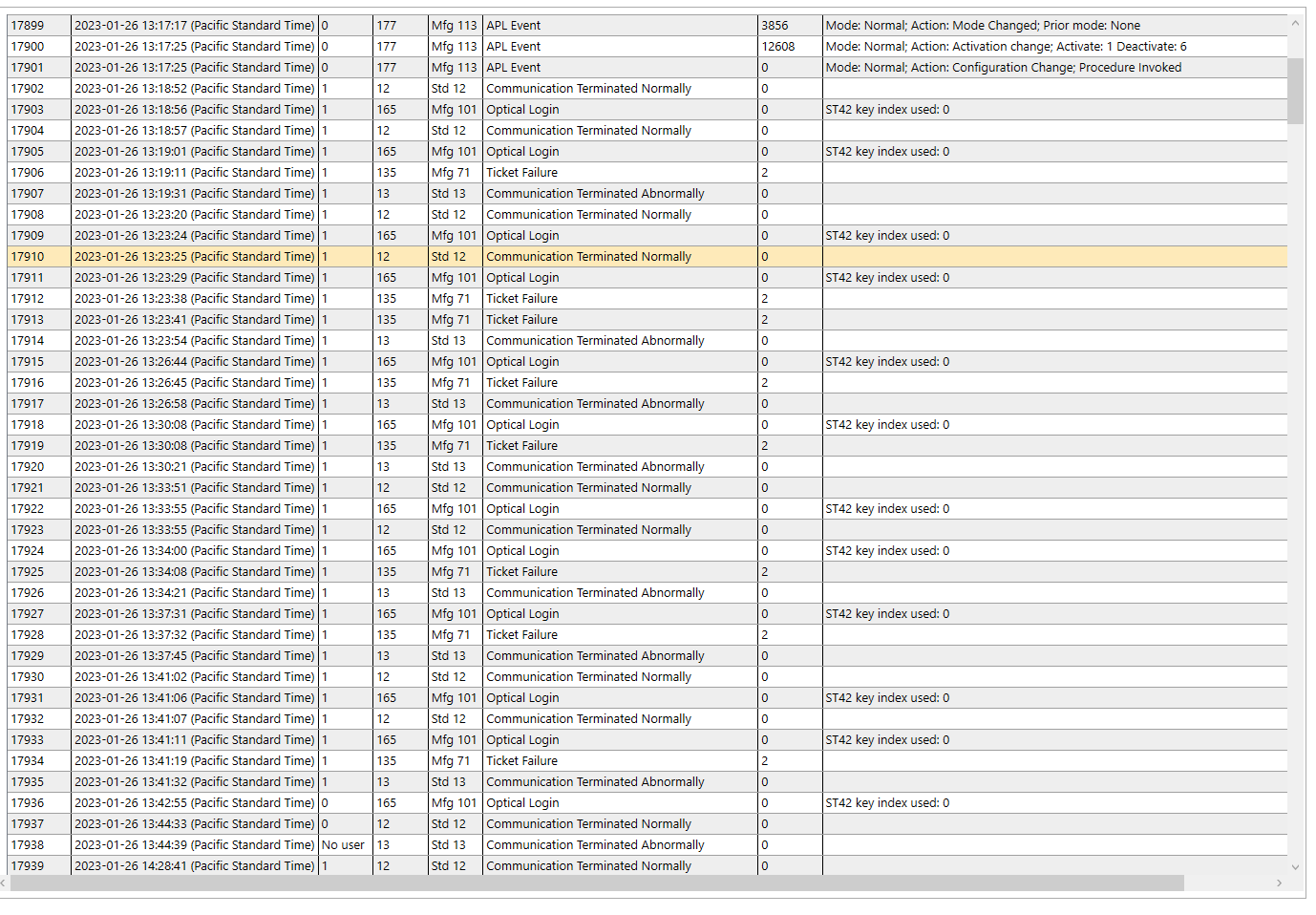Image resolution: width=1316 pixels, height=915 pixels.
Task: Click the 'No user' cell
Action: [344, 845]
